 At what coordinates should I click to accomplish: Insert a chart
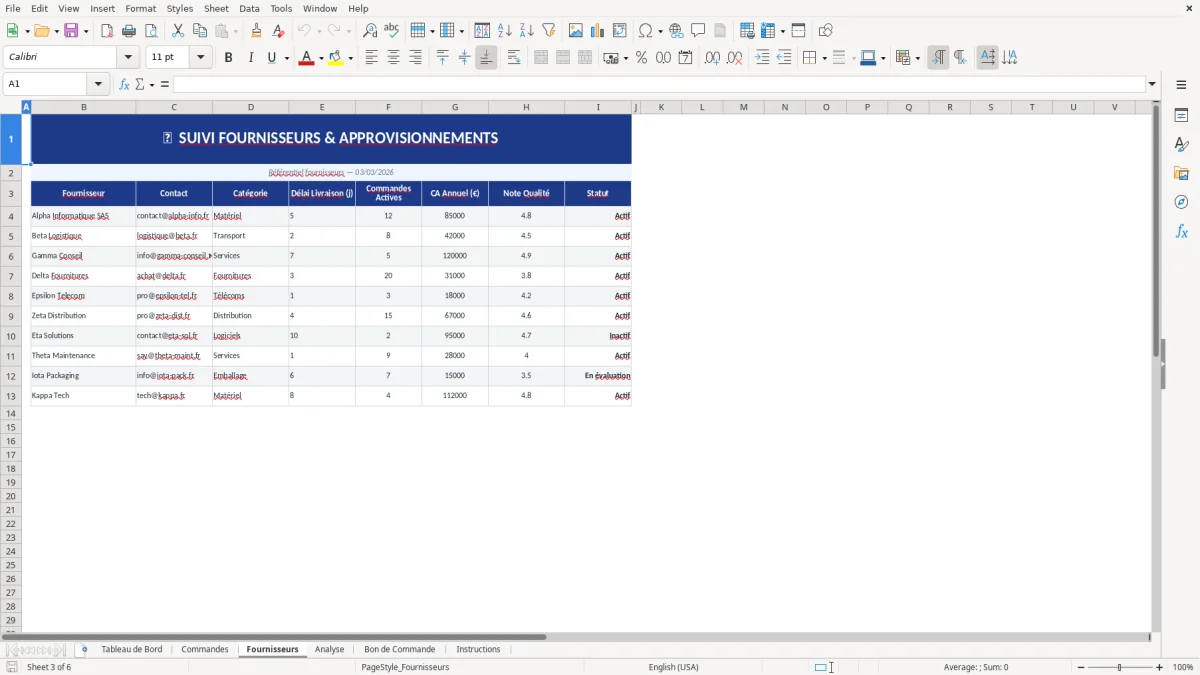tap(597, 30)
